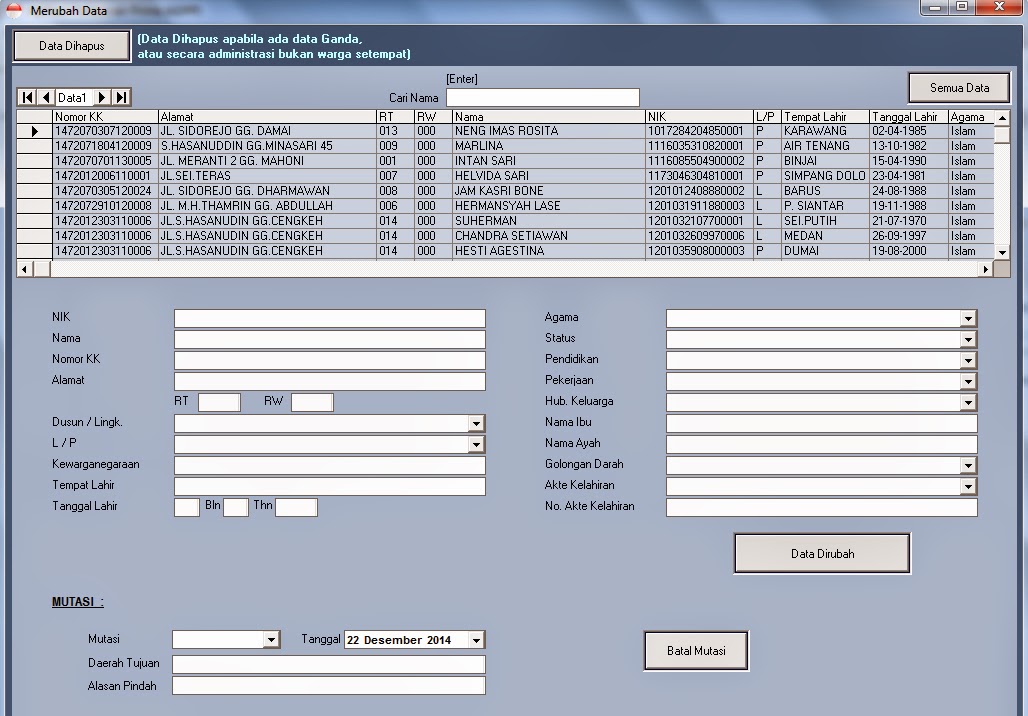Screen dimensions: 1028x716
Task: Click the Batal Mutasi button
Action: 695,650
